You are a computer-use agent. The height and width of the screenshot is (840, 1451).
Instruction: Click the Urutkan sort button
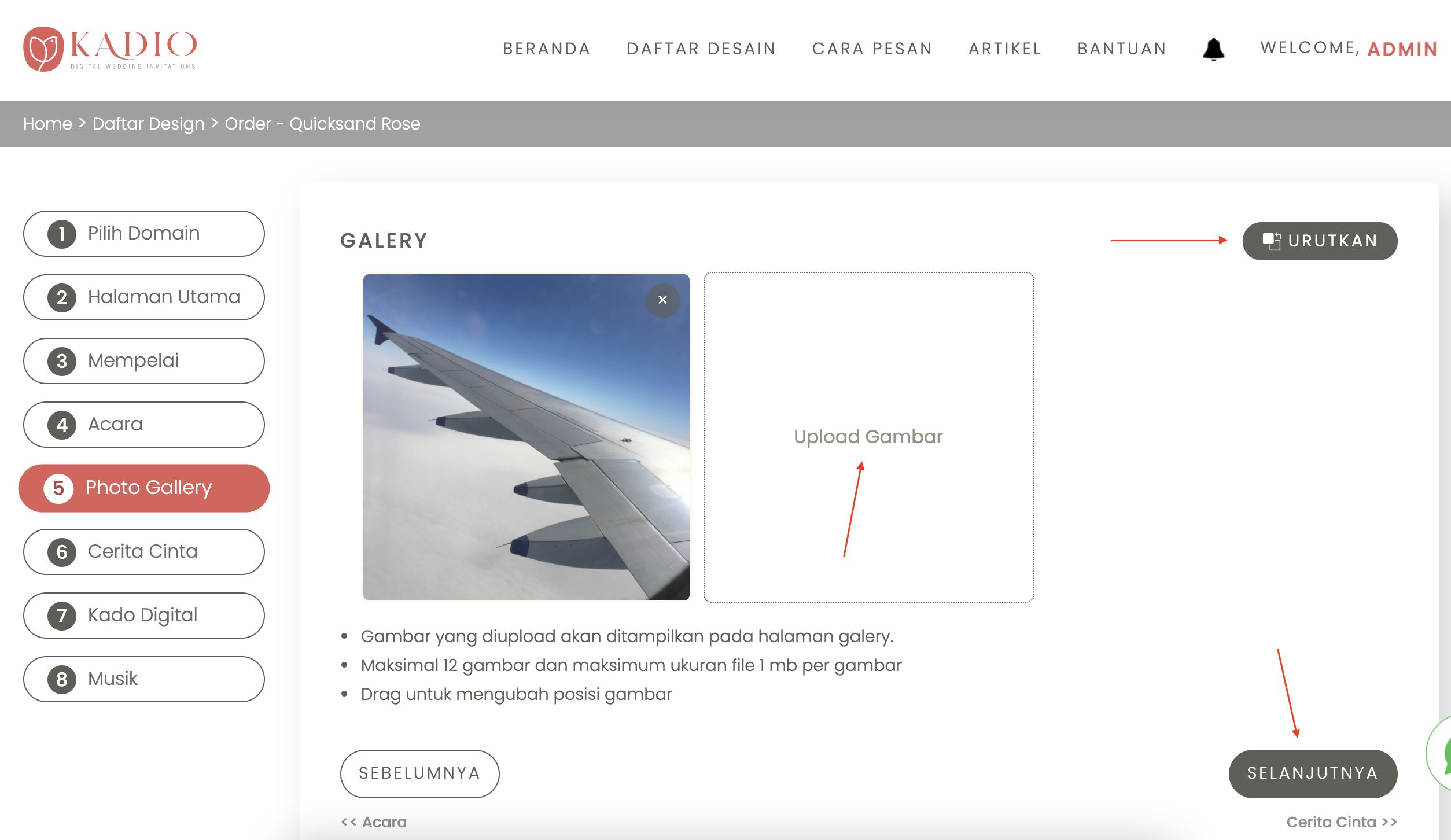1320,241
